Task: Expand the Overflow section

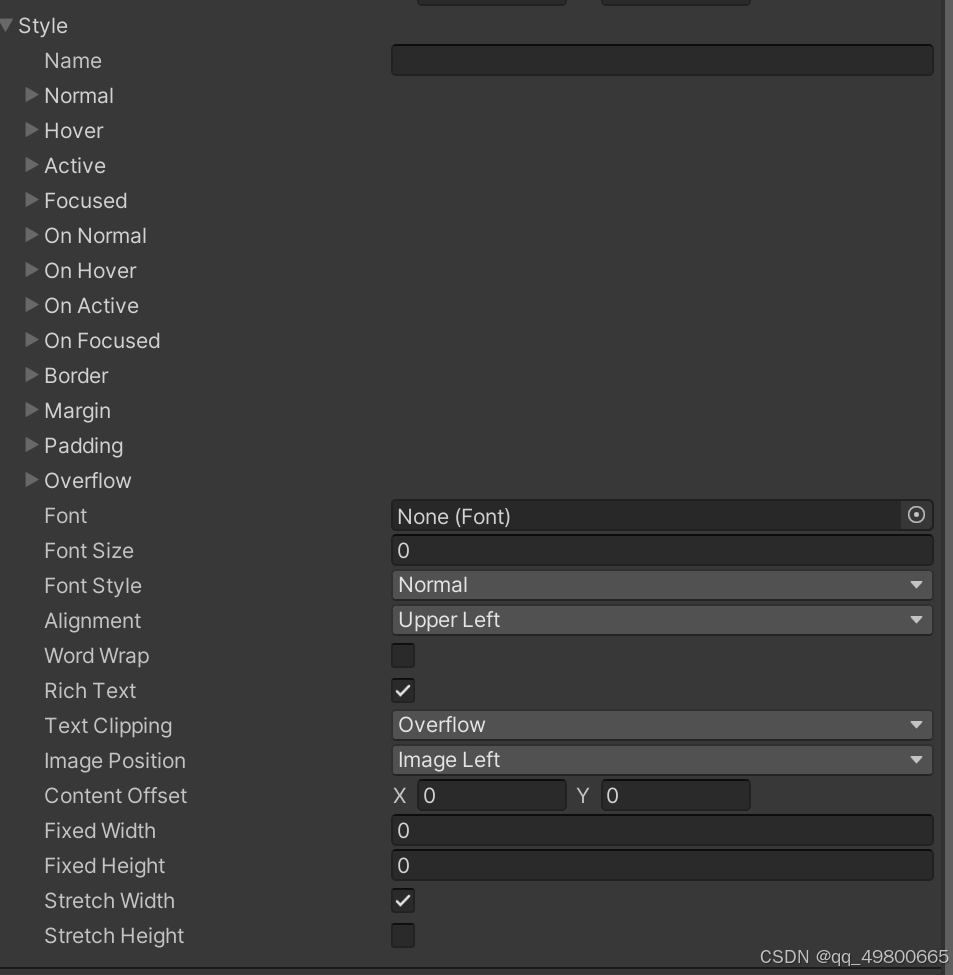Action: tap(31, 480)
